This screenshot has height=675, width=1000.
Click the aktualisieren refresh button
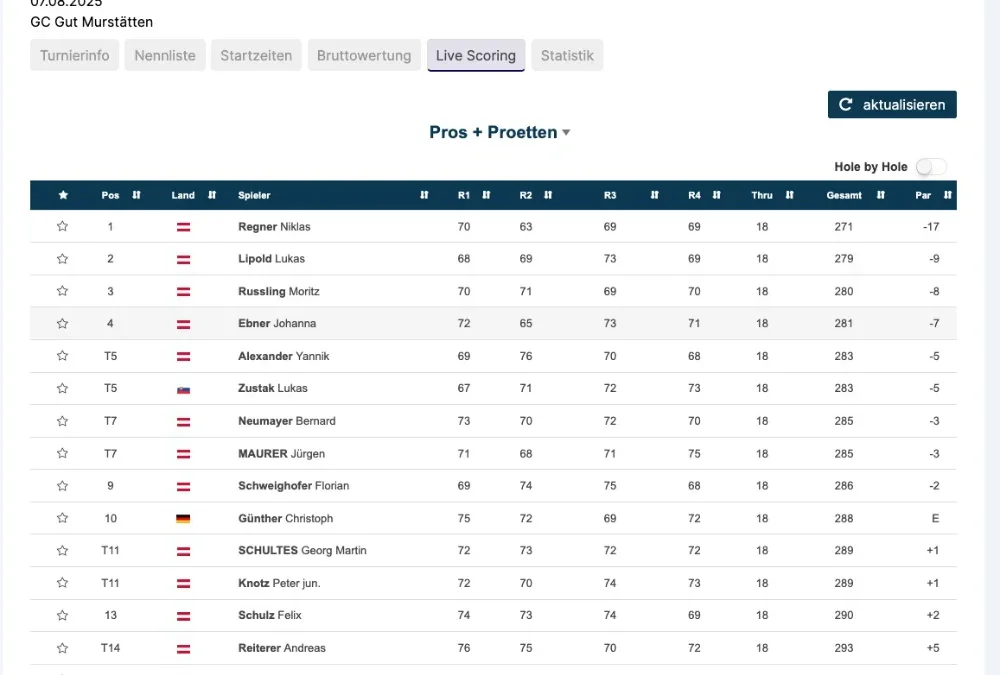892,105
